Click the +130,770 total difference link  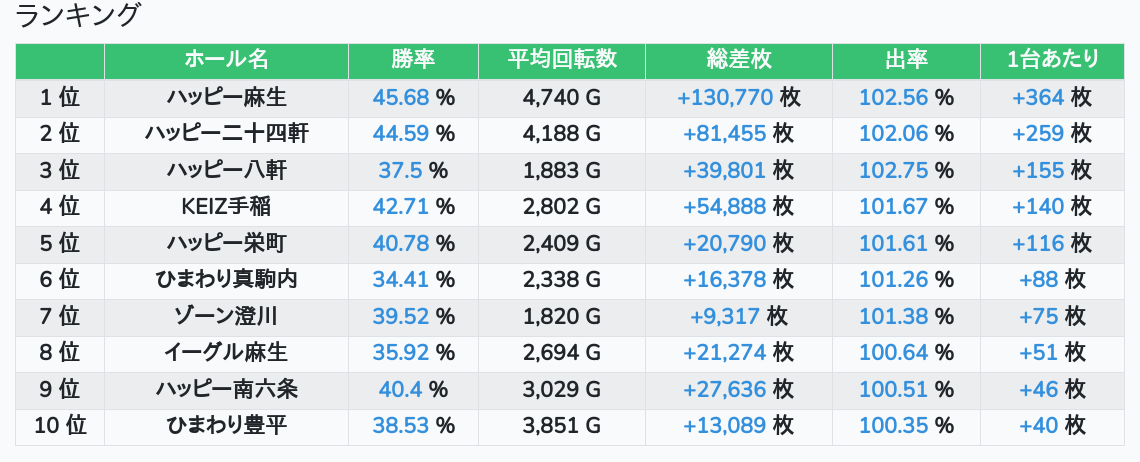coord(725,97)
